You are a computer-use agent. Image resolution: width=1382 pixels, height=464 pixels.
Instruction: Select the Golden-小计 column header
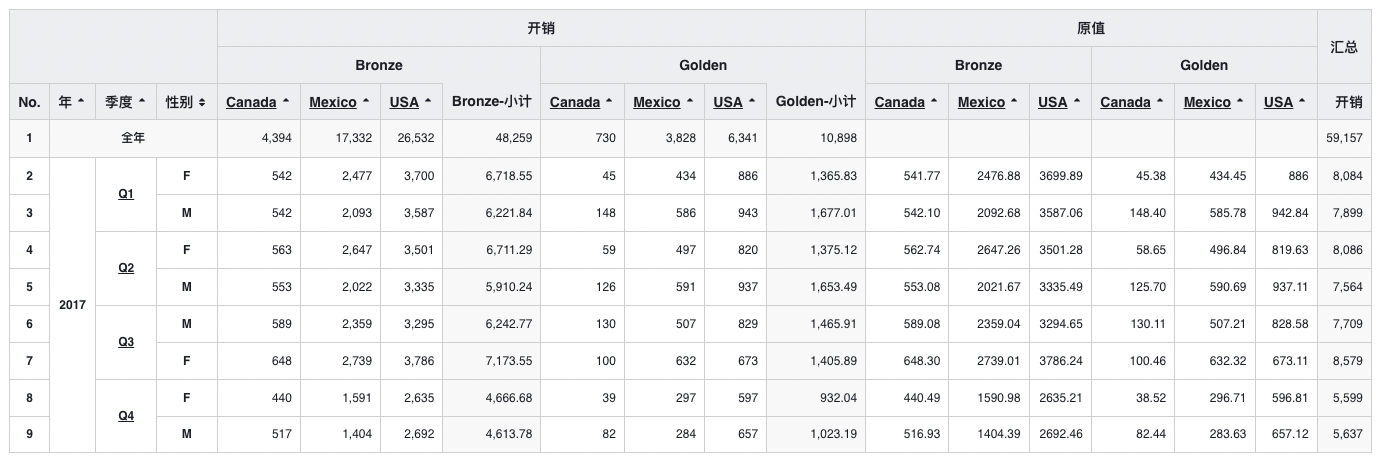pos(816,102)
